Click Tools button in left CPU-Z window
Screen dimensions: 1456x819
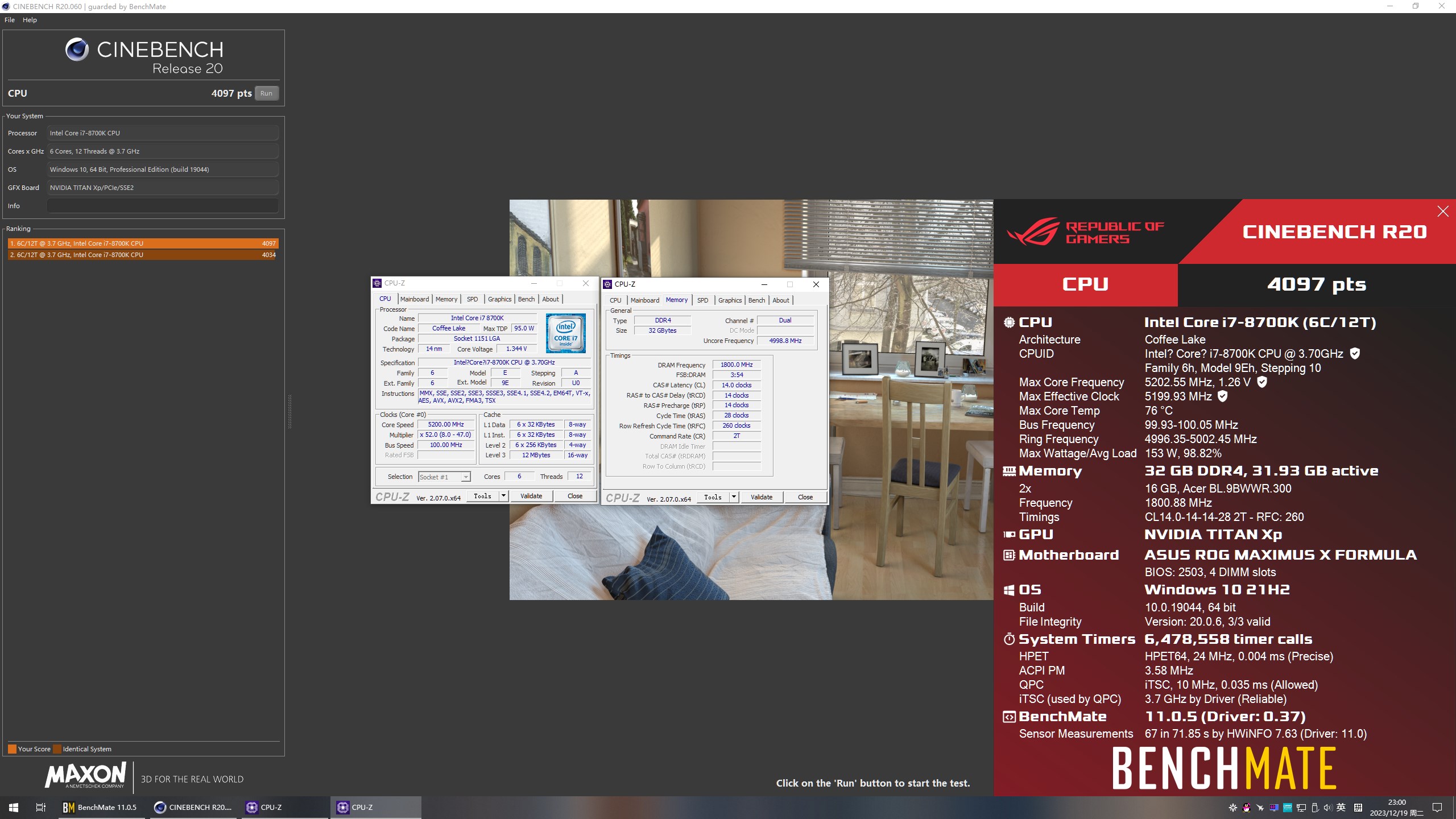(482, 496)
